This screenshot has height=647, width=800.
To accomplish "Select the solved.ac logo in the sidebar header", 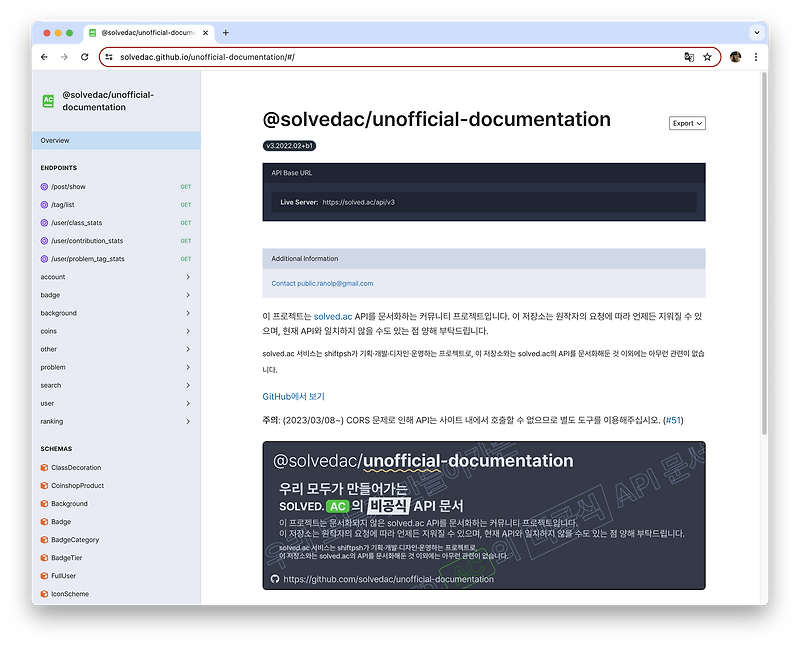I will tap(47, 100).
